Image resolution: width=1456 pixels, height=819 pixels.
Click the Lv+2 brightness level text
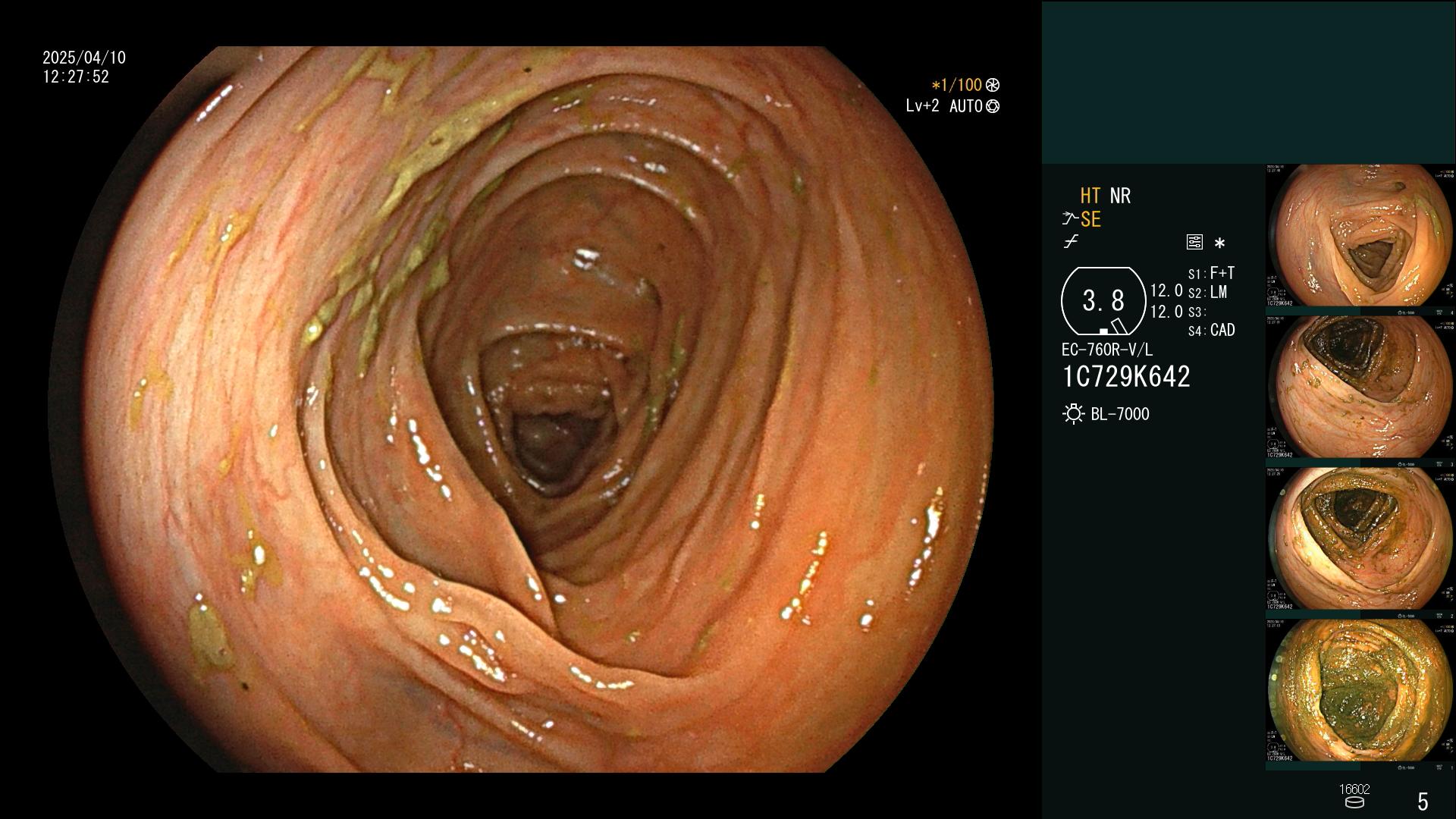[922, 106]
